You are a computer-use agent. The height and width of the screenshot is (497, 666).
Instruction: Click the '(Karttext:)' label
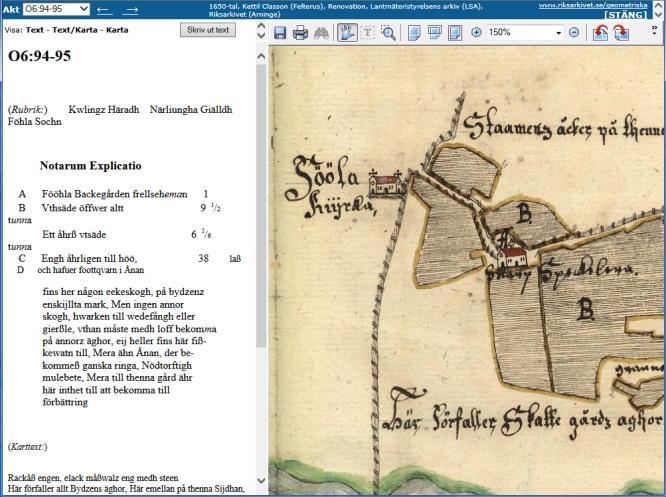pyautogui.click(x=28, y=447)
